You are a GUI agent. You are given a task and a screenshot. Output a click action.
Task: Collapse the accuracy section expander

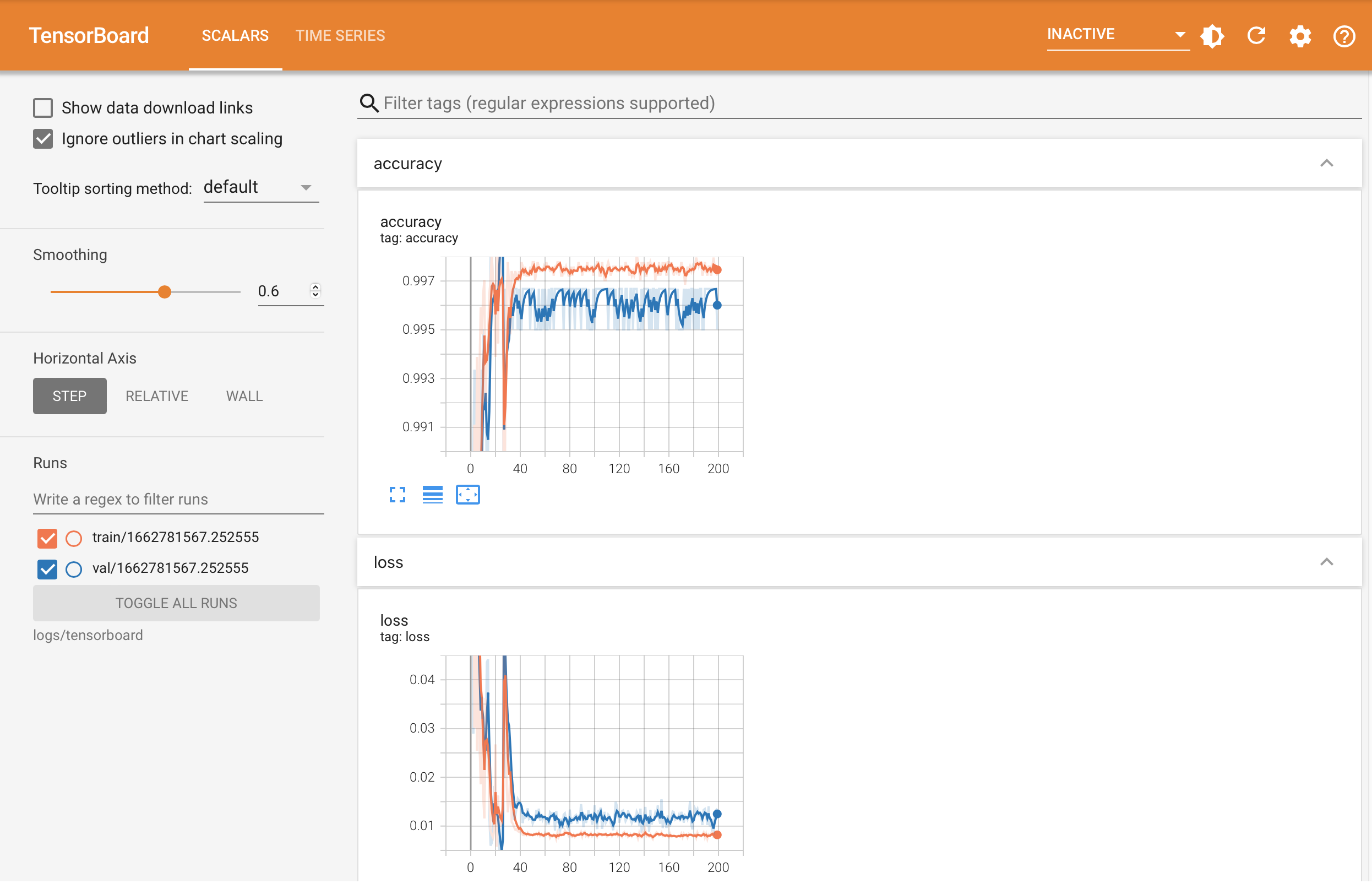tap(1327, 163)
